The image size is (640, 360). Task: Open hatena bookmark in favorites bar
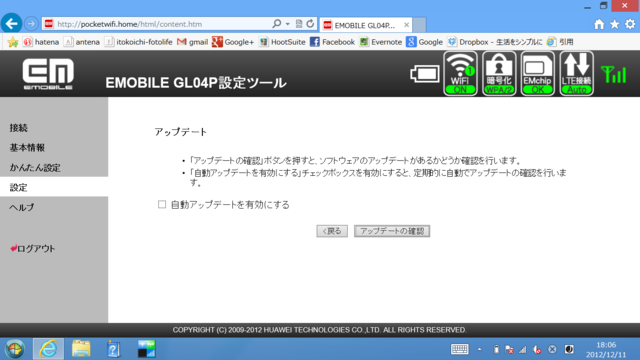pos(41,42)
